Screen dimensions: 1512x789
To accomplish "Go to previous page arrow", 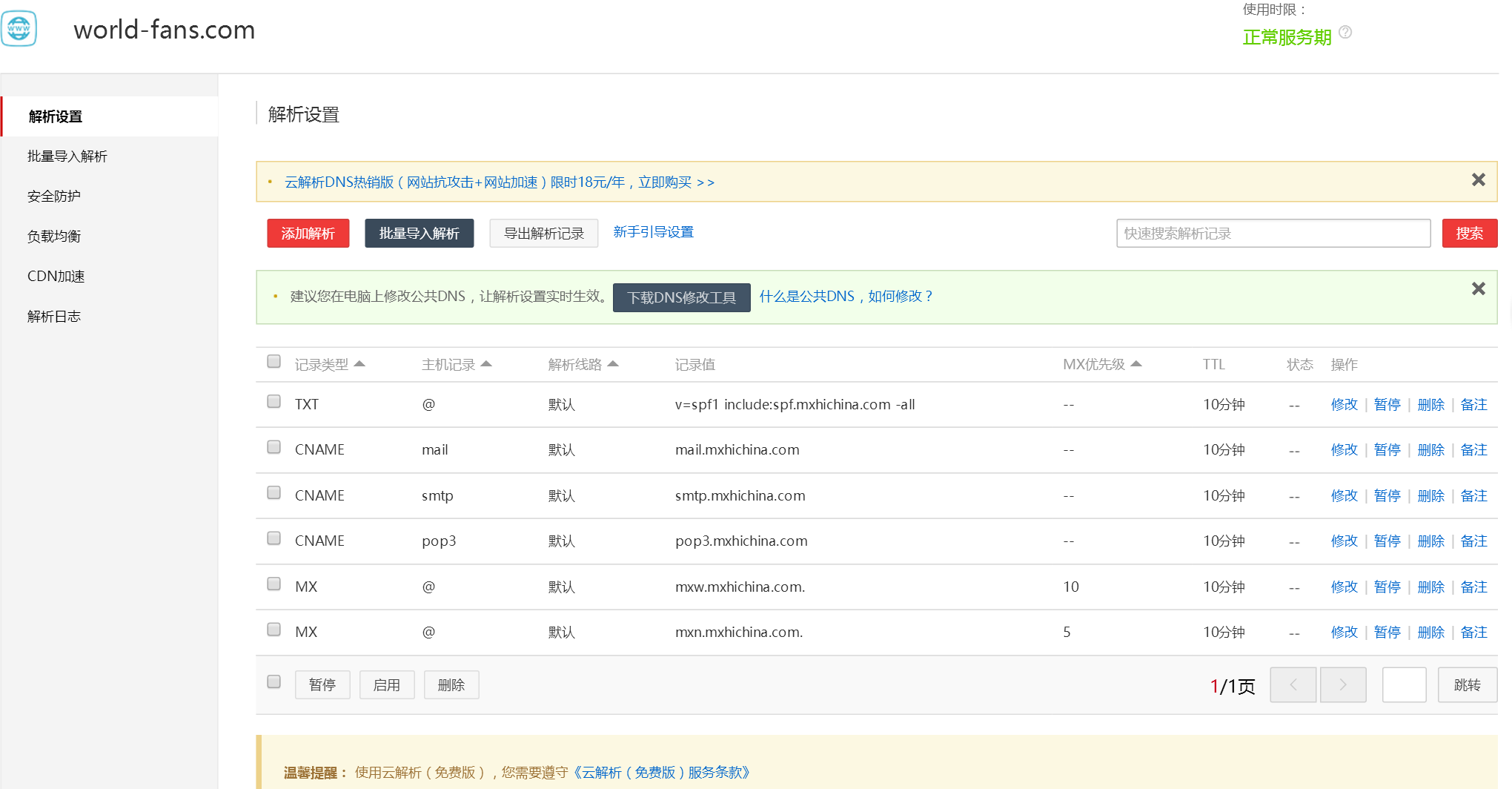I will click(1293, 684).
